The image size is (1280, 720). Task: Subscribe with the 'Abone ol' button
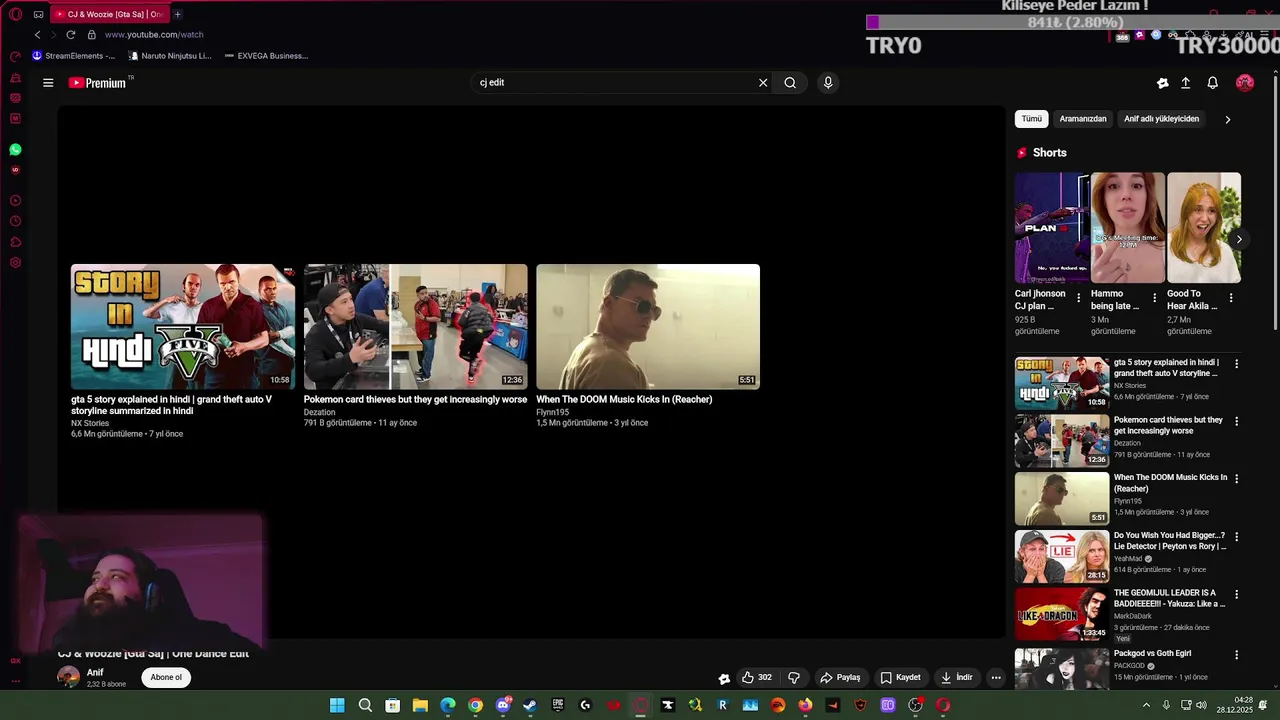point(166,677)
